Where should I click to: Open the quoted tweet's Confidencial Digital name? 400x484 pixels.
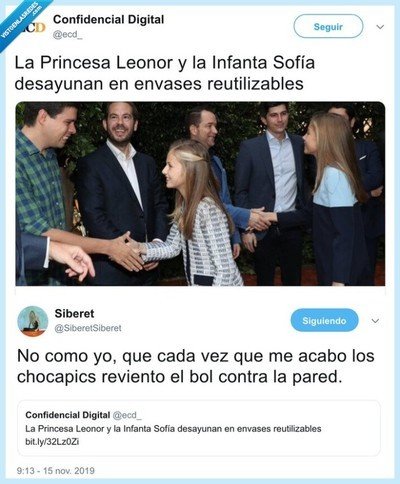[x=68, y=415]
